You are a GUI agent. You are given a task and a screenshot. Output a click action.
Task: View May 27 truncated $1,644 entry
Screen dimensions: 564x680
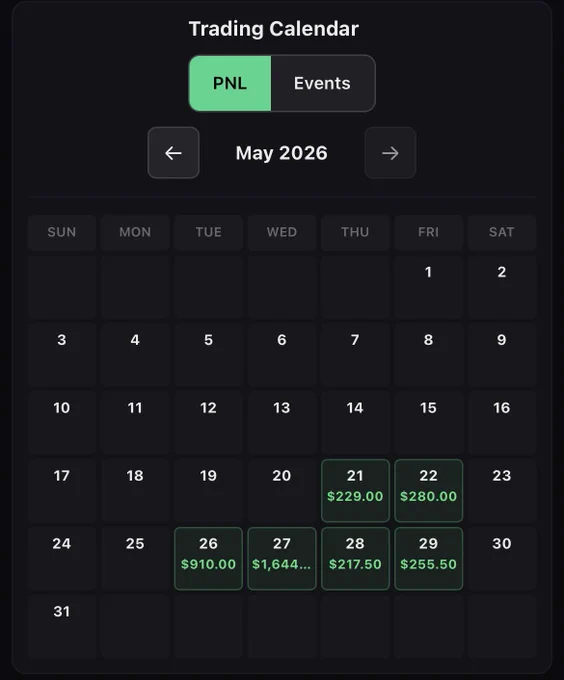pyautogui.click(x=282, y=559)
